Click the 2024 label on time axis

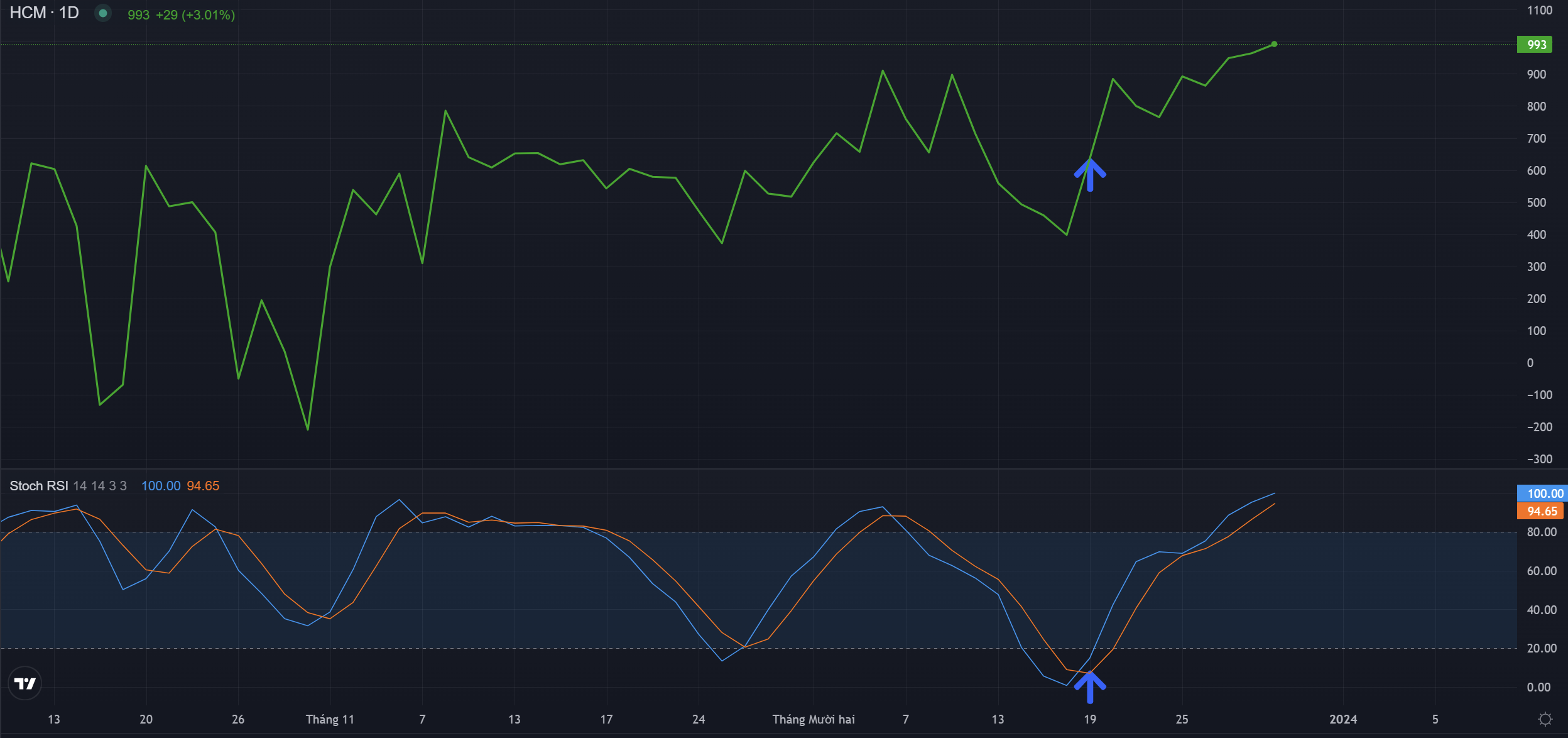click(1343, 719)
